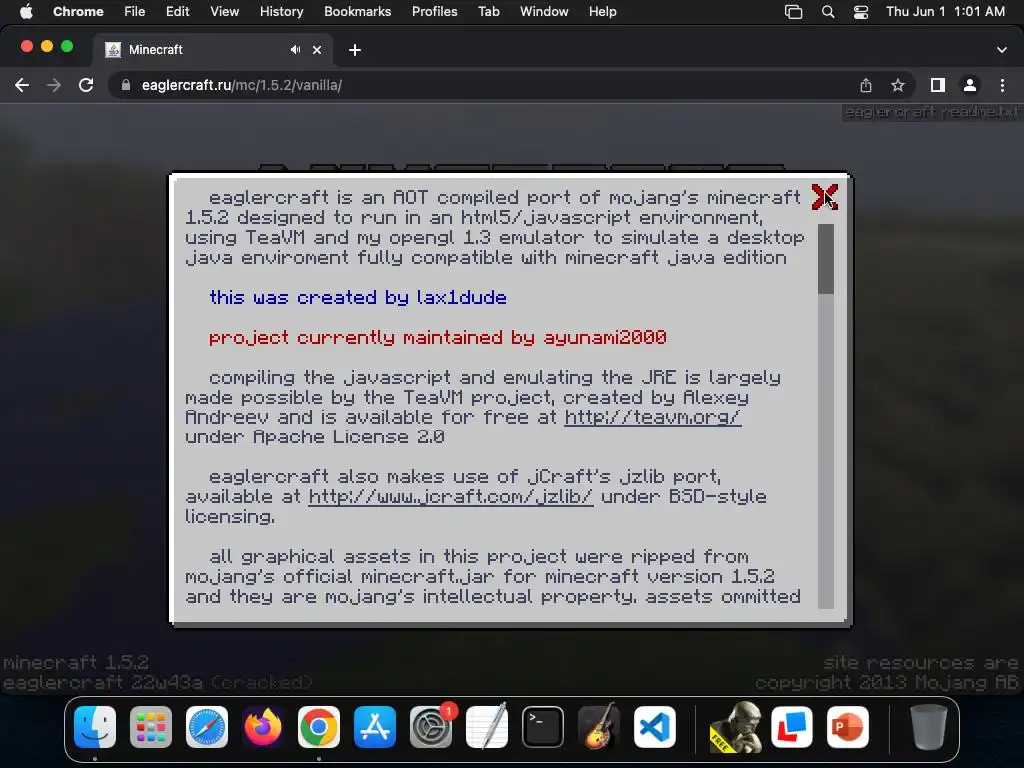
Task: Share this page icon
Action: [x=866, y=85]
